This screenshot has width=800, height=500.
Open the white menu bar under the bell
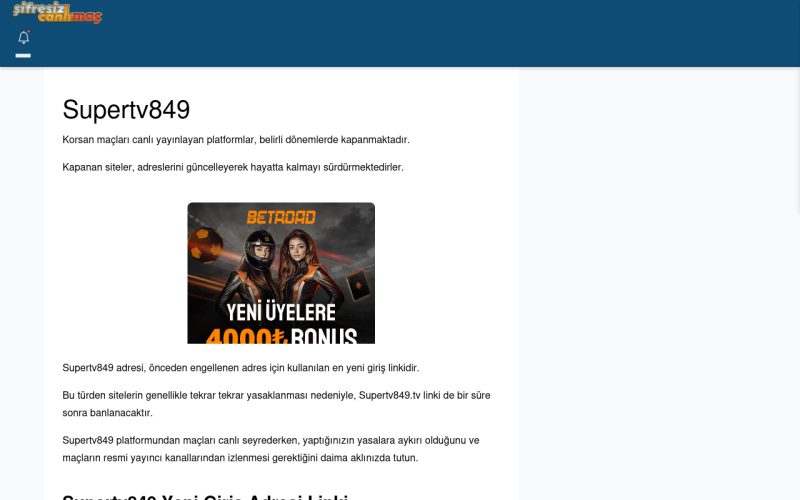tap(23, 56)
